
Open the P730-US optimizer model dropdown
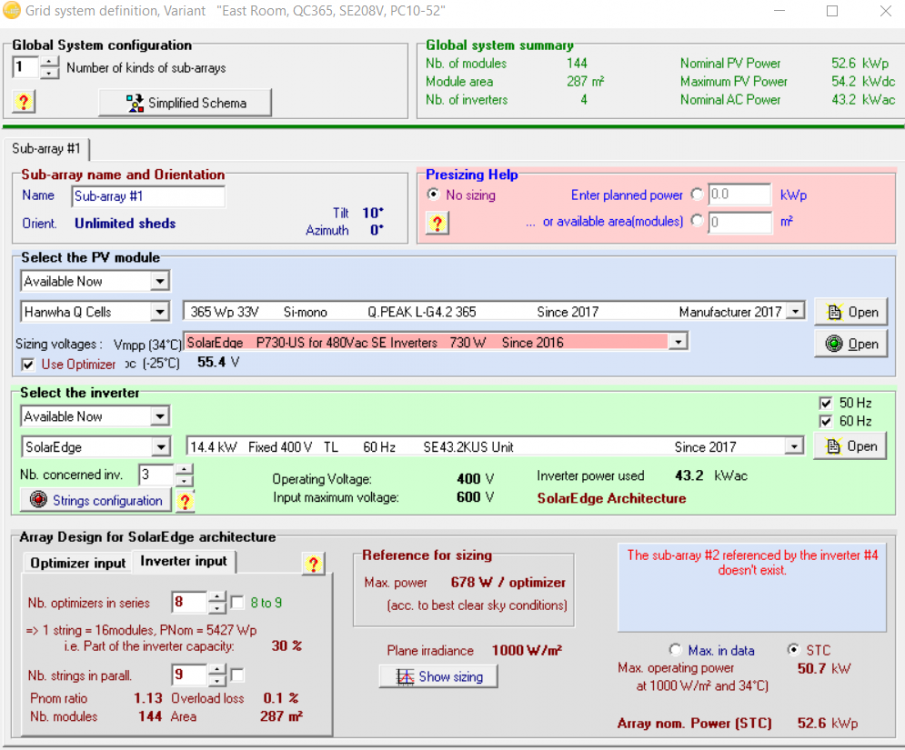tap(678, 342)
